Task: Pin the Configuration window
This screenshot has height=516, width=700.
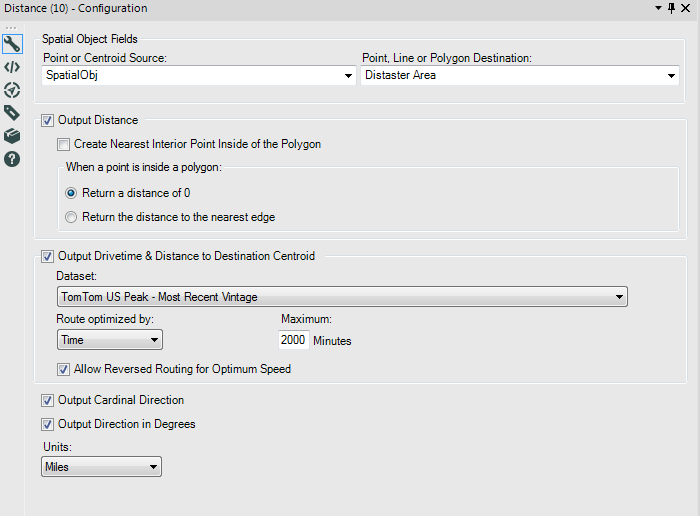Action: (671, 8)
